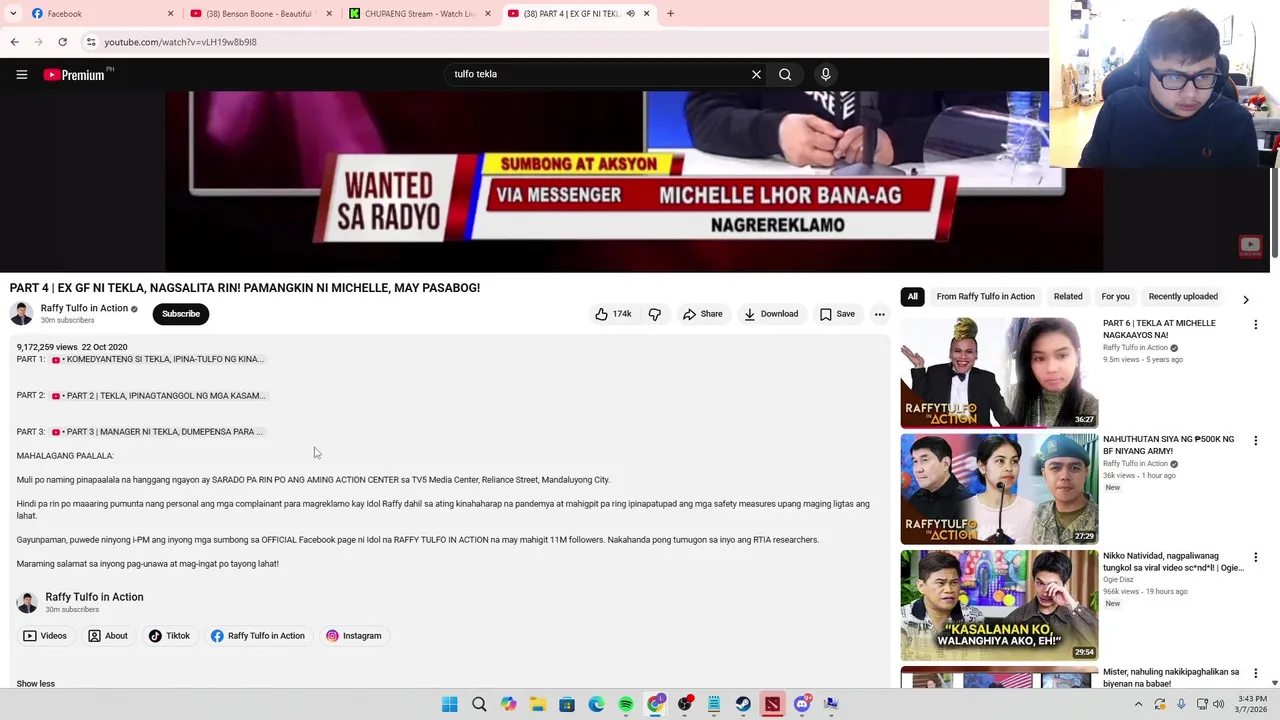The height and width of the screenshot is (720, 1280).
Task: Save the video to a playlist
Action: pyautogui.click(x=837, y=314)
